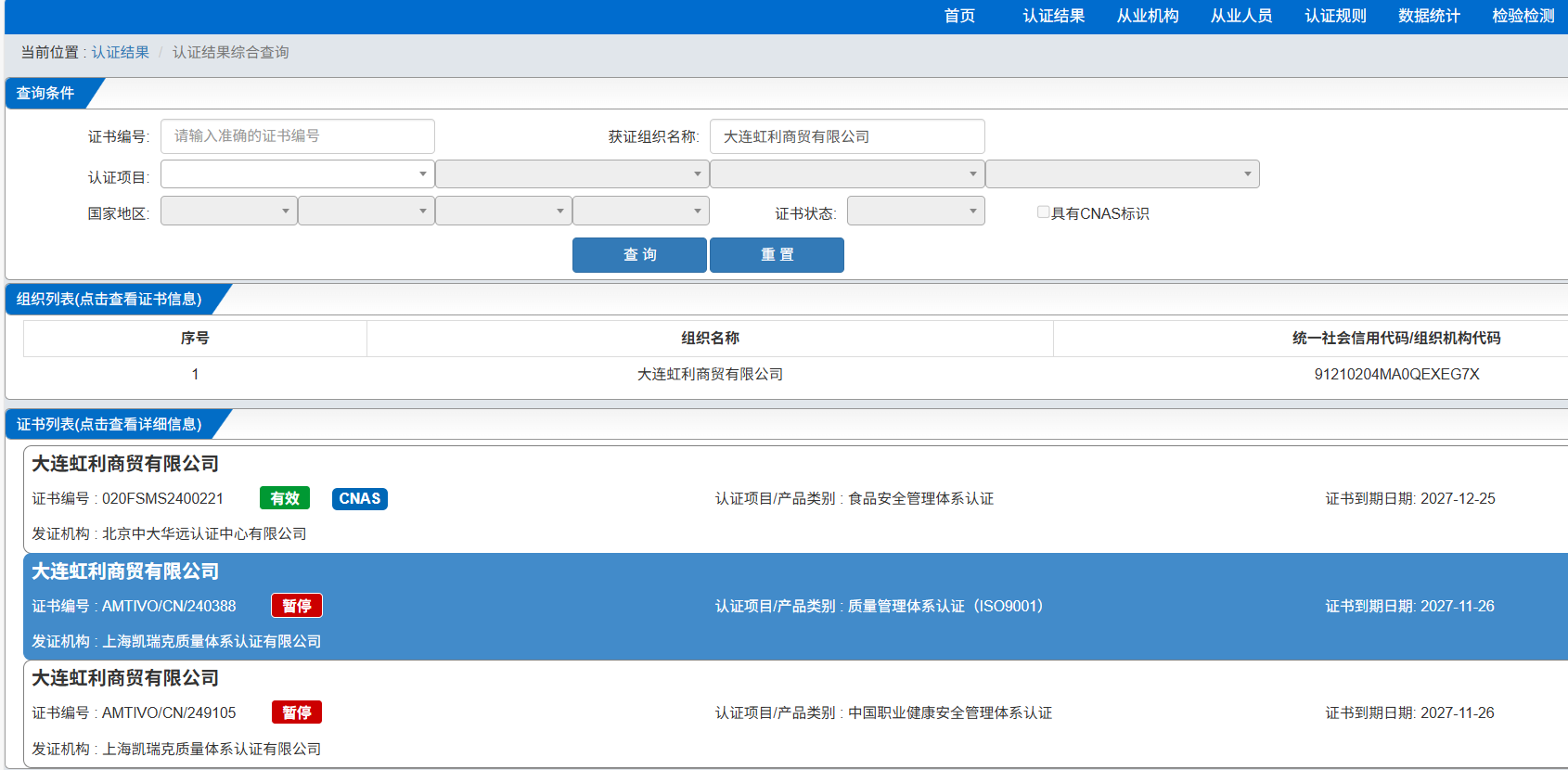Click the blue CNAS badge
Viewport: 1568px width, 770px height.
click(x=359, y=498)
